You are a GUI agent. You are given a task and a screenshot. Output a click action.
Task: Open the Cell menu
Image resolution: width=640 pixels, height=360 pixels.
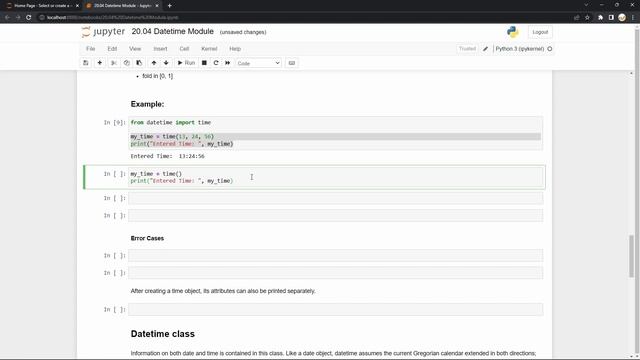pos(184,49)
